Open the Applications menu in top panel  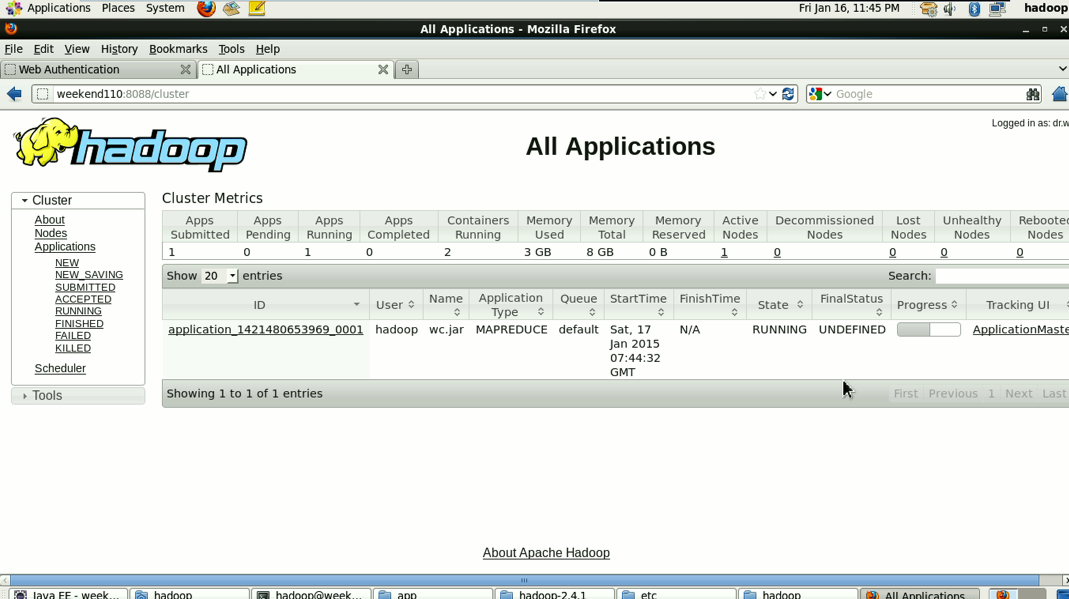(59, 8)
